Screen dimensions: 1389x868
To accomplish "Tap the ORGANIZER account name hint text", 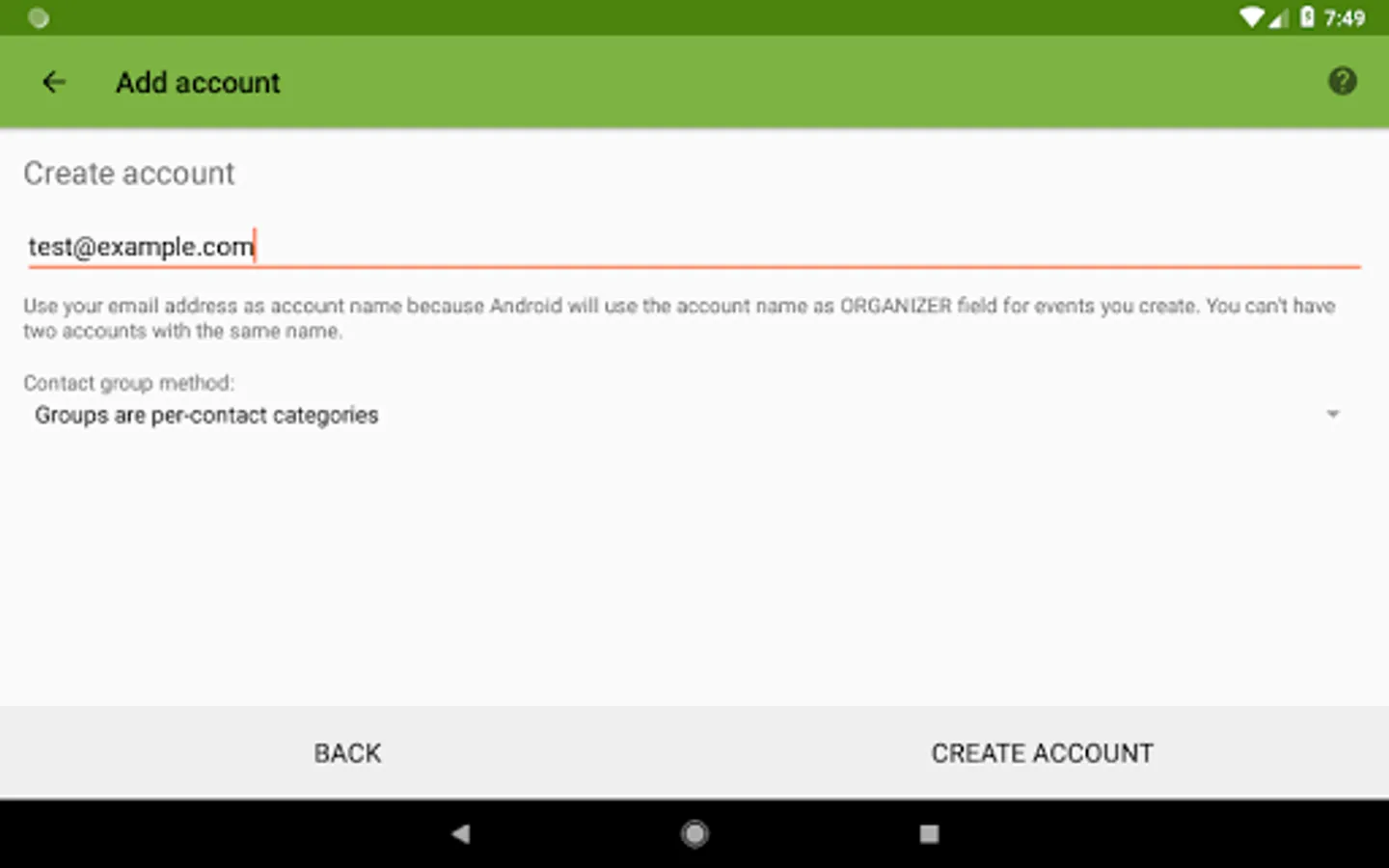I will pyautogui.click(x=679, y=318).
